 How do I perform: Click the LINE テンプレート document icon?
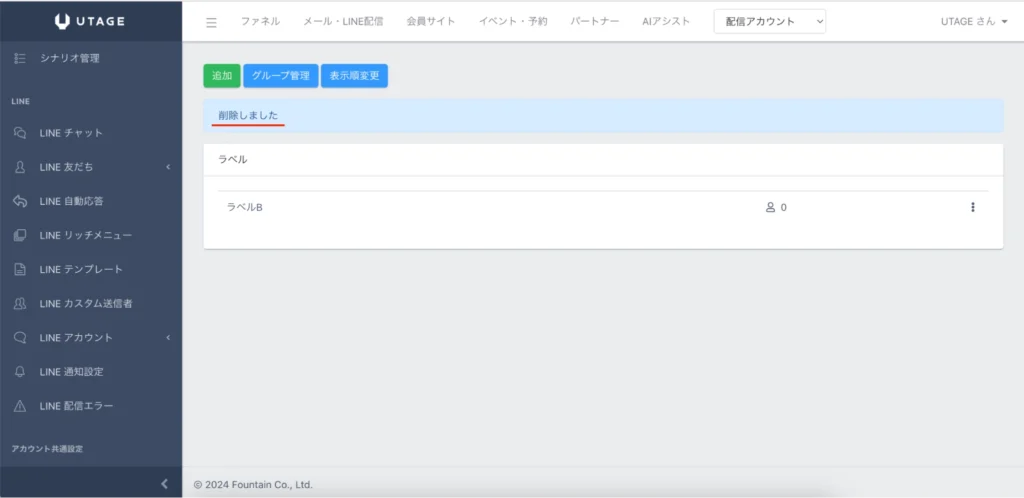tap(20, 270)
